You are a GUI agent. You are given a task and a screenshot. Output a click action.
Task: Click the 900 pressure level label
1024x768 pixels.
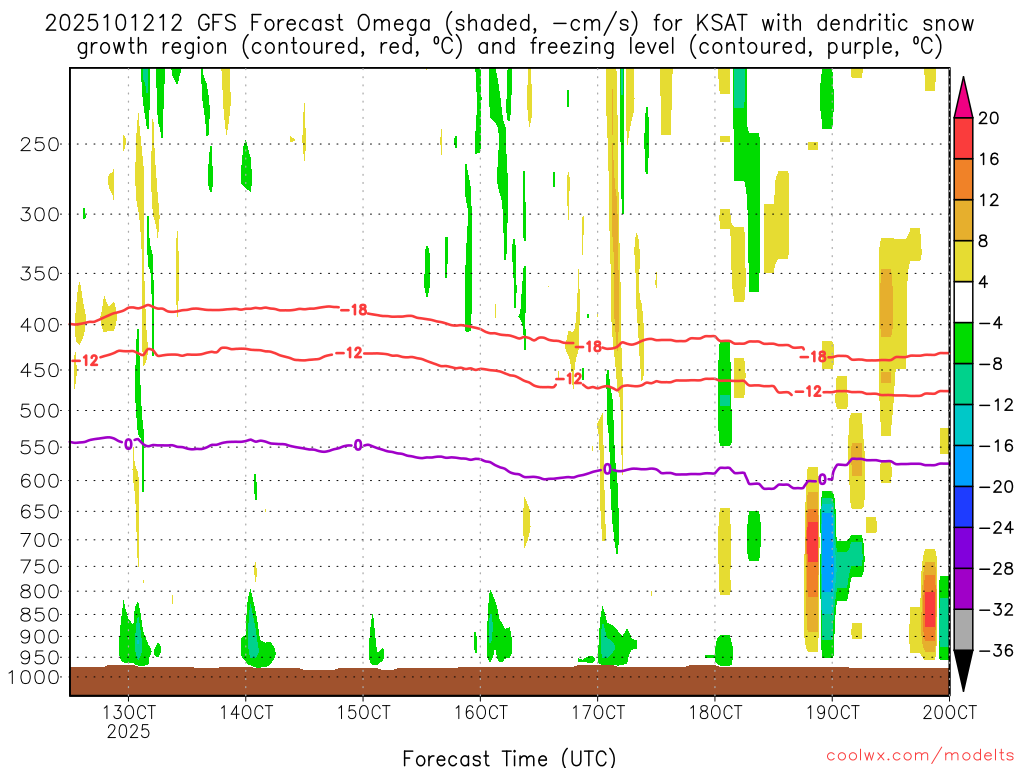[x=40, y=637]
